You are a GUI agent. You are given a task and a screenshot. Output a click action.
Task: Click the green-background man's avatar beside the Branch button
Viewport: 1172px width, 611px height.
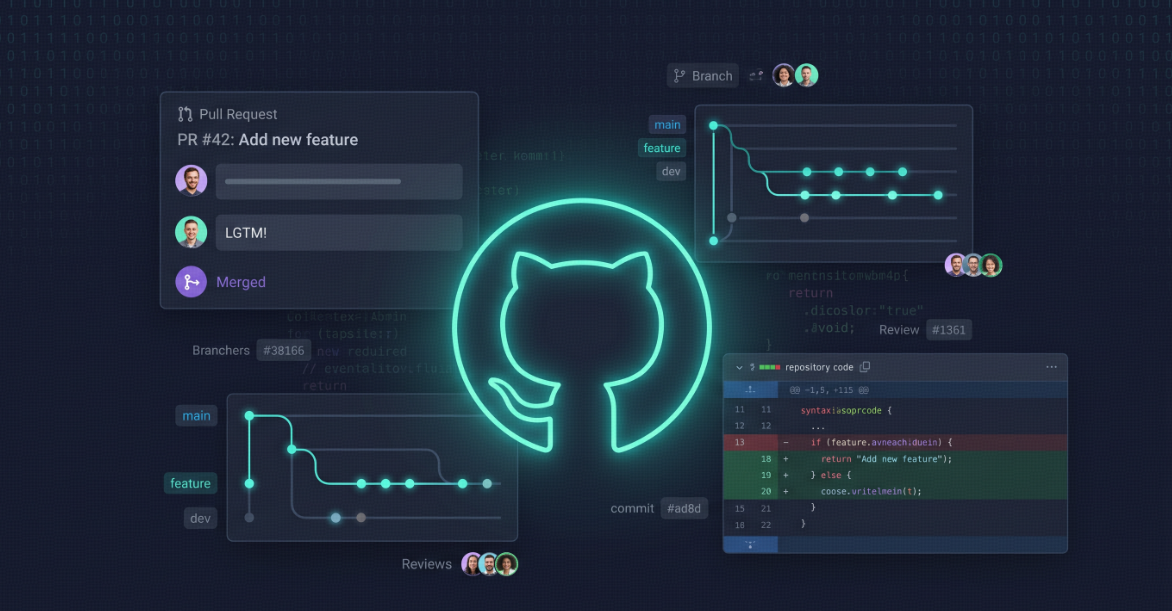(806, 76)
